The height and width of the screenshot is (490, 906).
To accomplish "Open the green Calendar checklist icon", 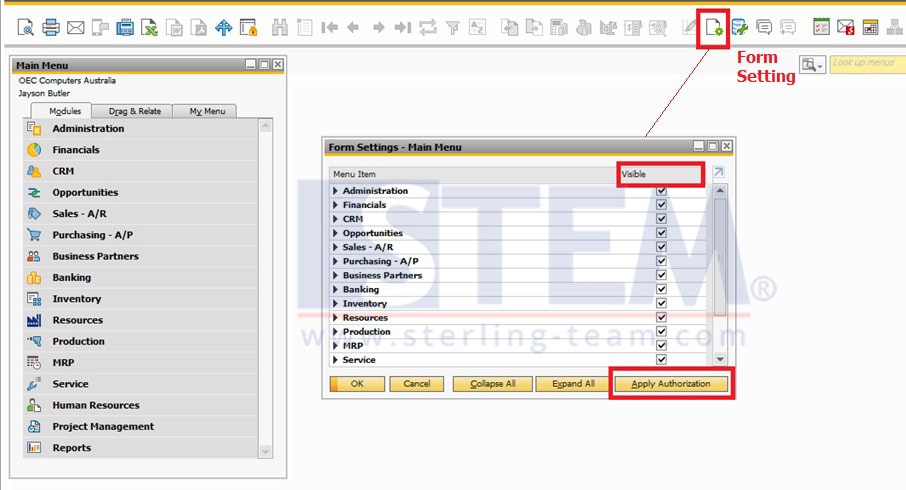I will (x=821, y=27).
